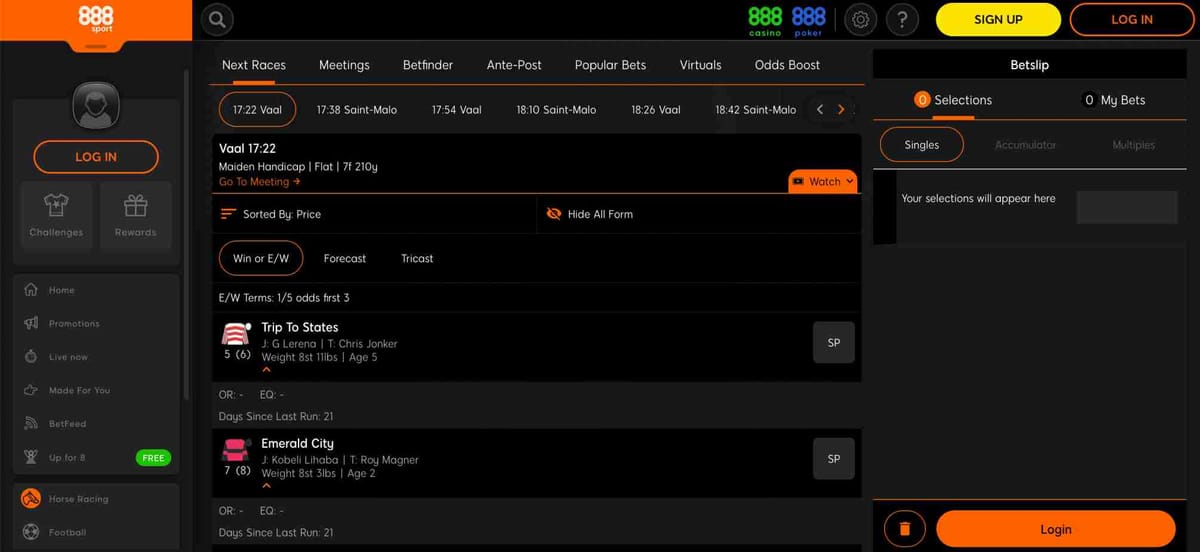Image resolution: width=1200 pixels, height=552 pixels.
Task: Expand the Watch dropdown
Action: pos(823,181)
